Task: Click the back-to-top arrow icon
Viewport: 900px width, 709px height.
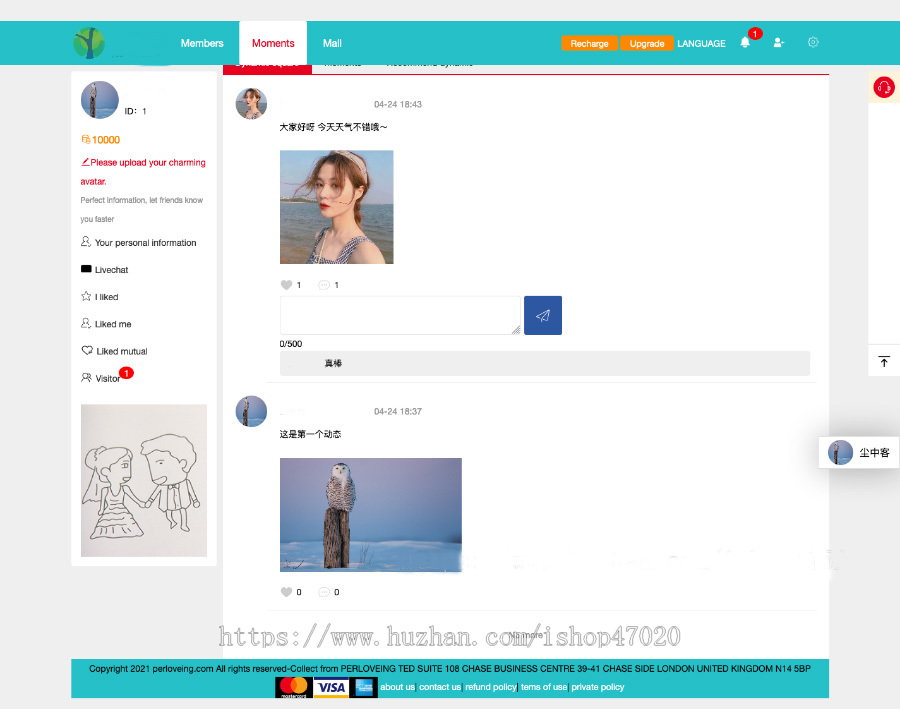Action: (x=884, y=361)
